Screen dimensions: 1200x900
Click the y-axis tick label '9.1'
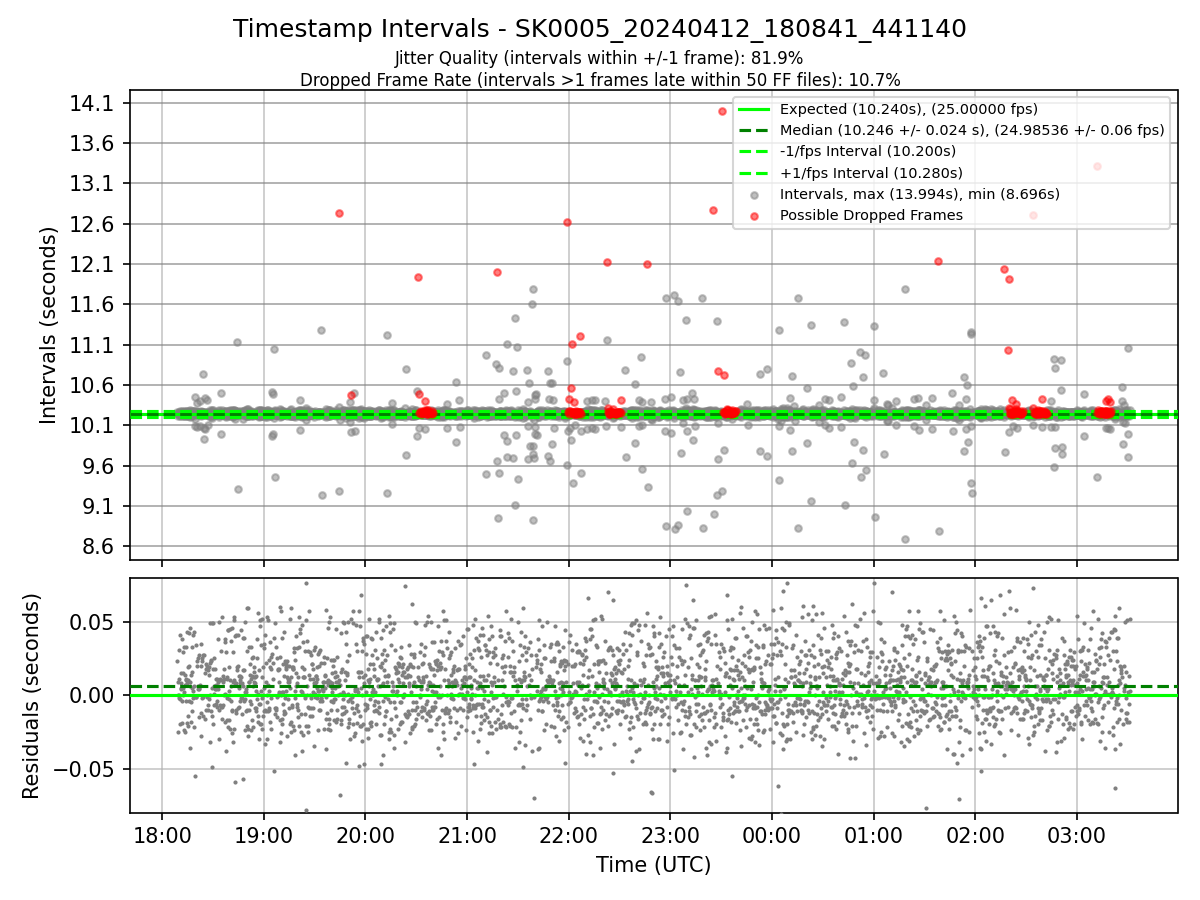[99, 507]
